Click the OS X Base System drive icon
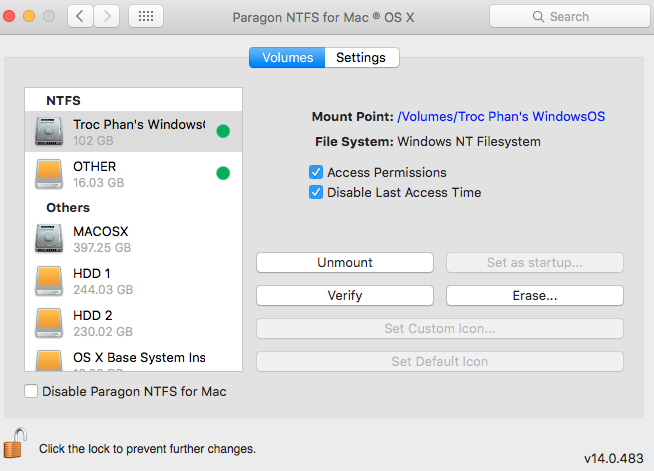The height and width of the screenshot is (471, 654). click(50, 359)
